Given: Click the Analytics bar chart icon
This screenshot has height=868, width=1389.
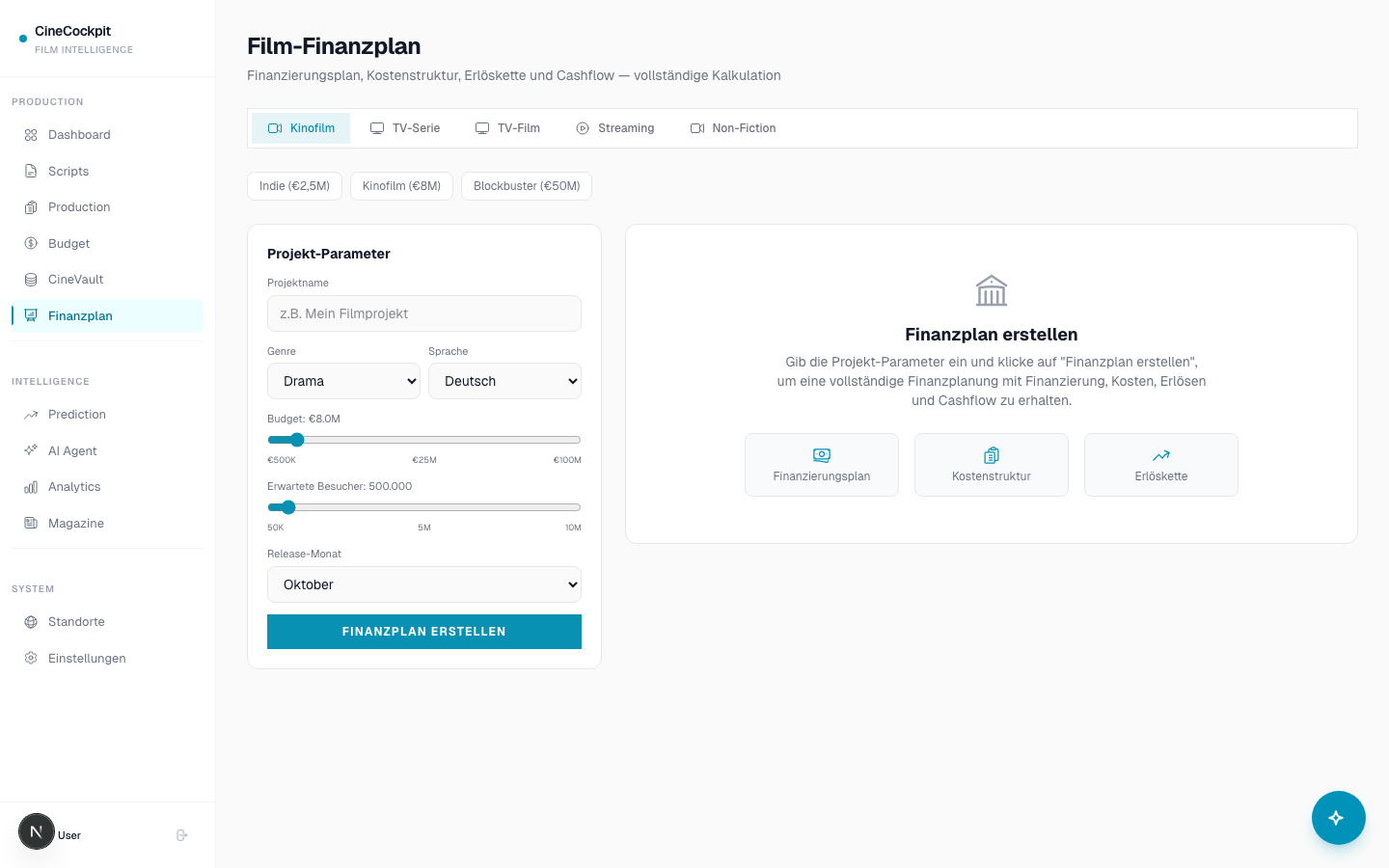Looking at the screenshot, I should click(31, 487).
